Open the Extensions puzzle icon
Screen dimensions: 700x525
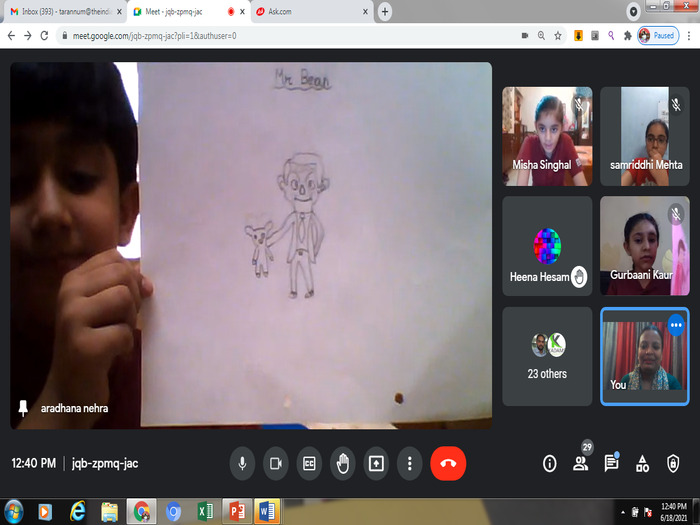pyautogui.click(x=628, y=36)
